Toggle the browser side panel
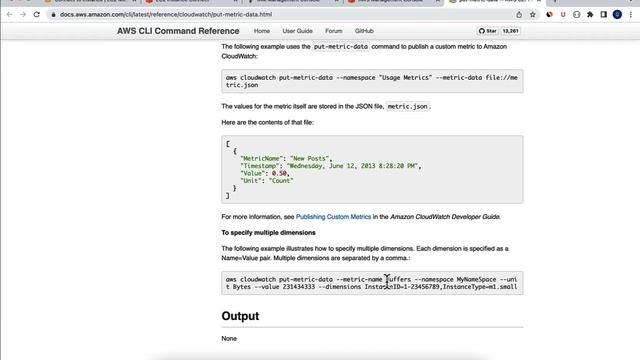This screenshot has height=360, width=640. 604,15
